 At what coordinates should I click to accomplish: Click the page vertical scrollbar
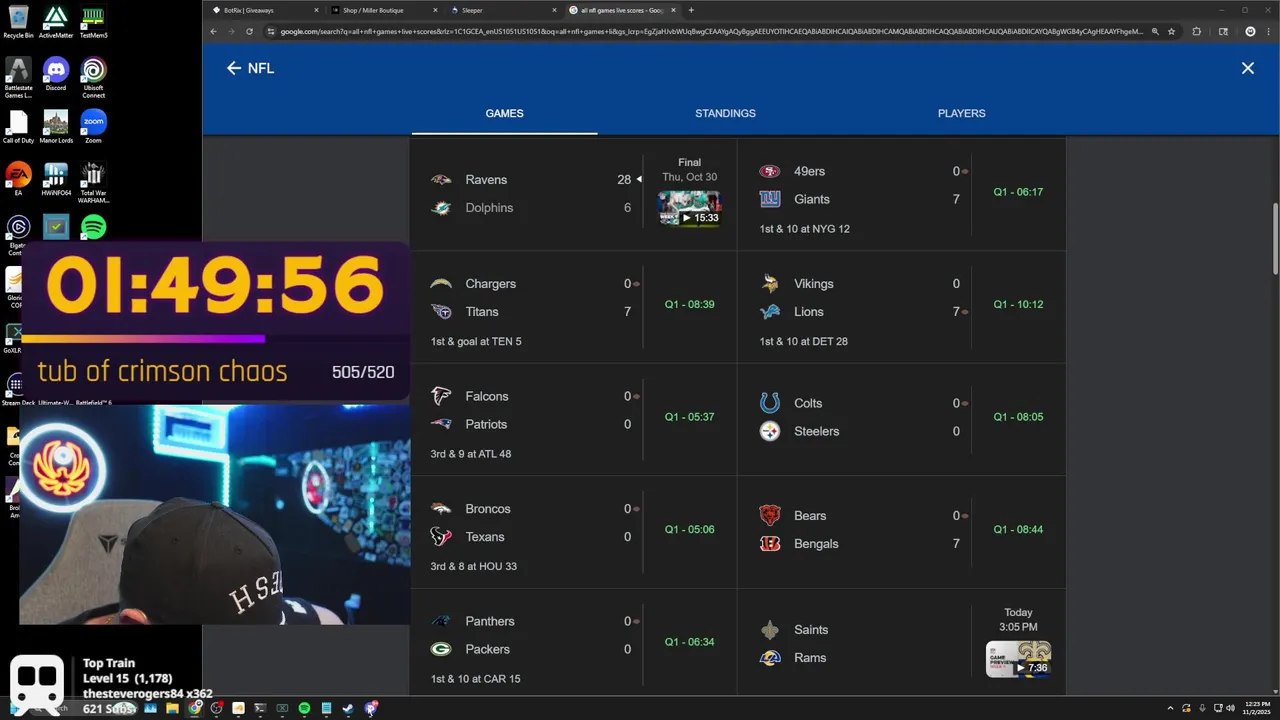coord(1274,240)
